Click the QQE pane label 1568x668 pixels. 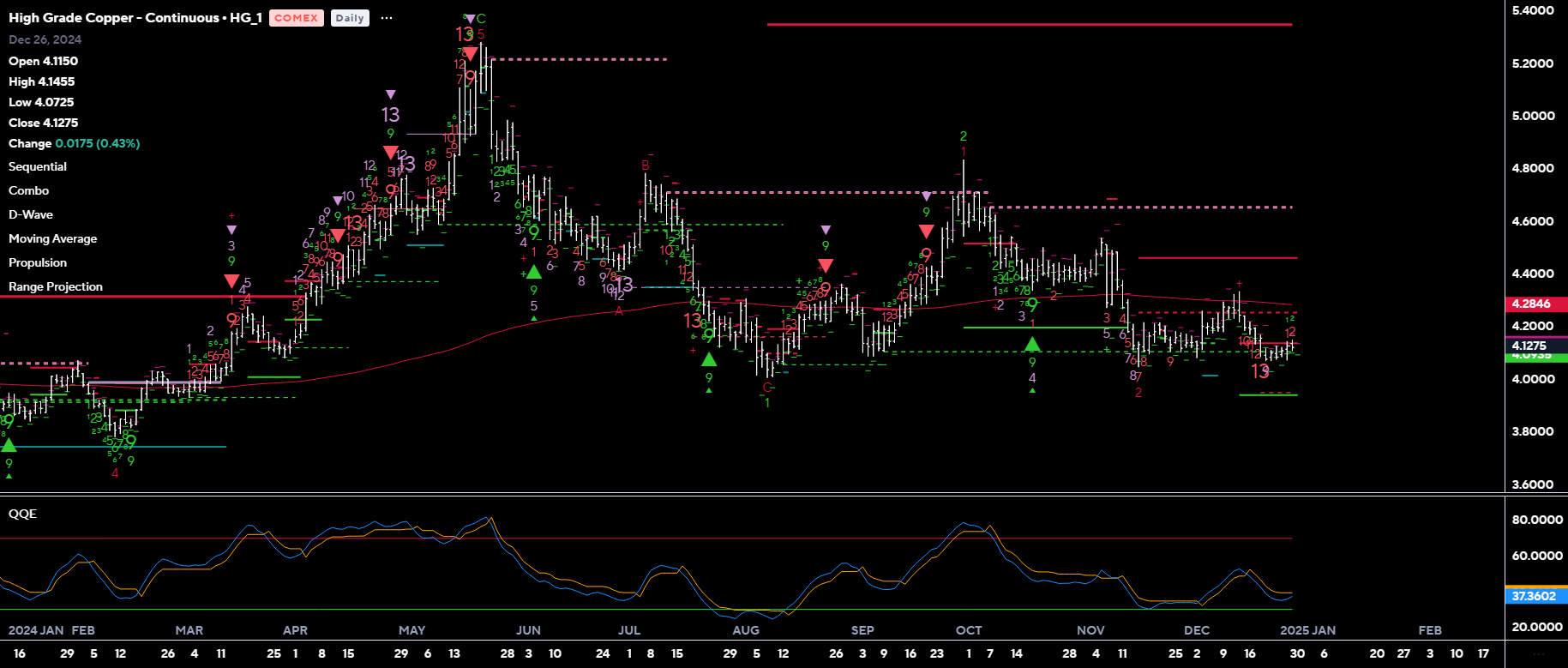pos(23,514)
